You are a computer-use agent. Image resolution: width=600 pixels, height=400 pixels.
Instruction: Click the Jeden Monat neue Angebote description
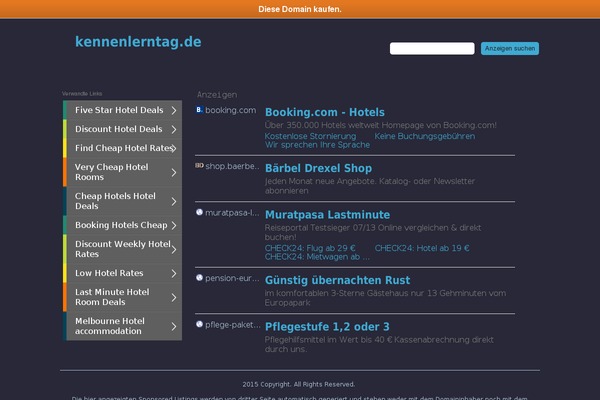pos(370,186)
